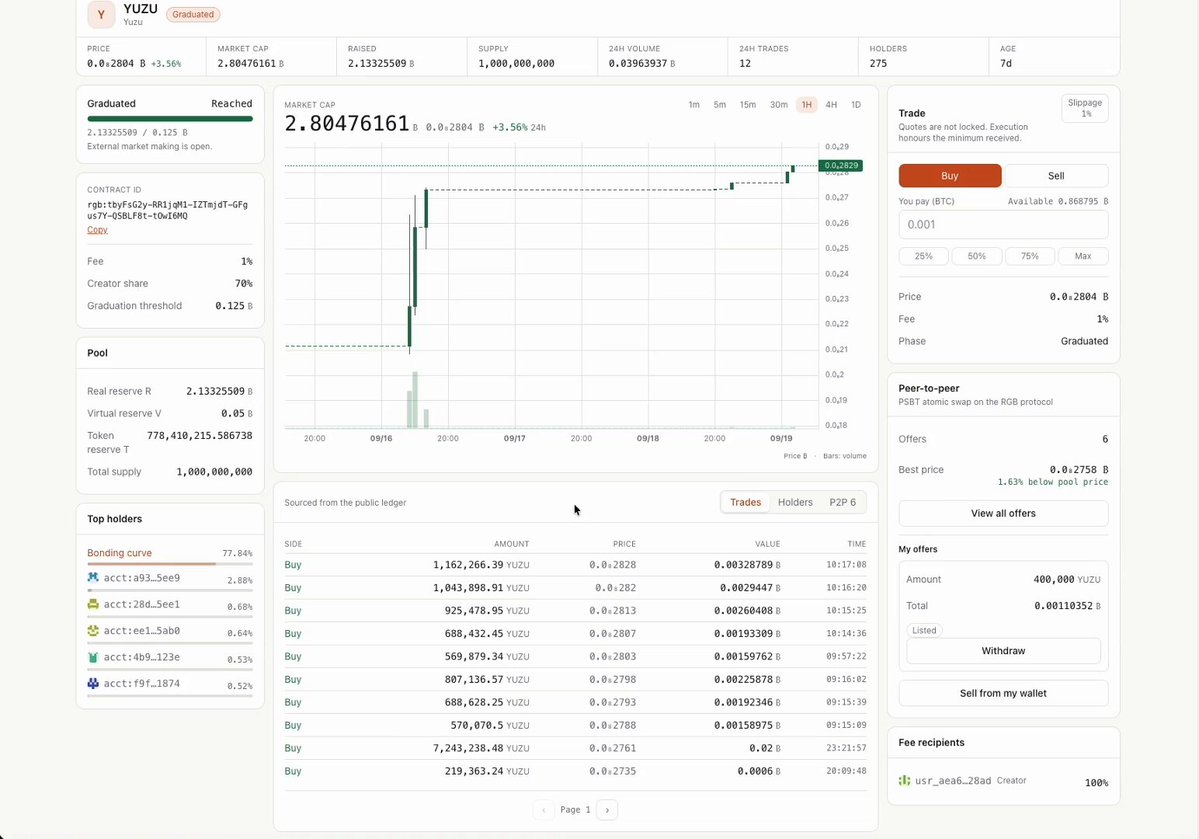Show the Trades tab
The image size is (1199, 839).
click(x=746, y=502)
